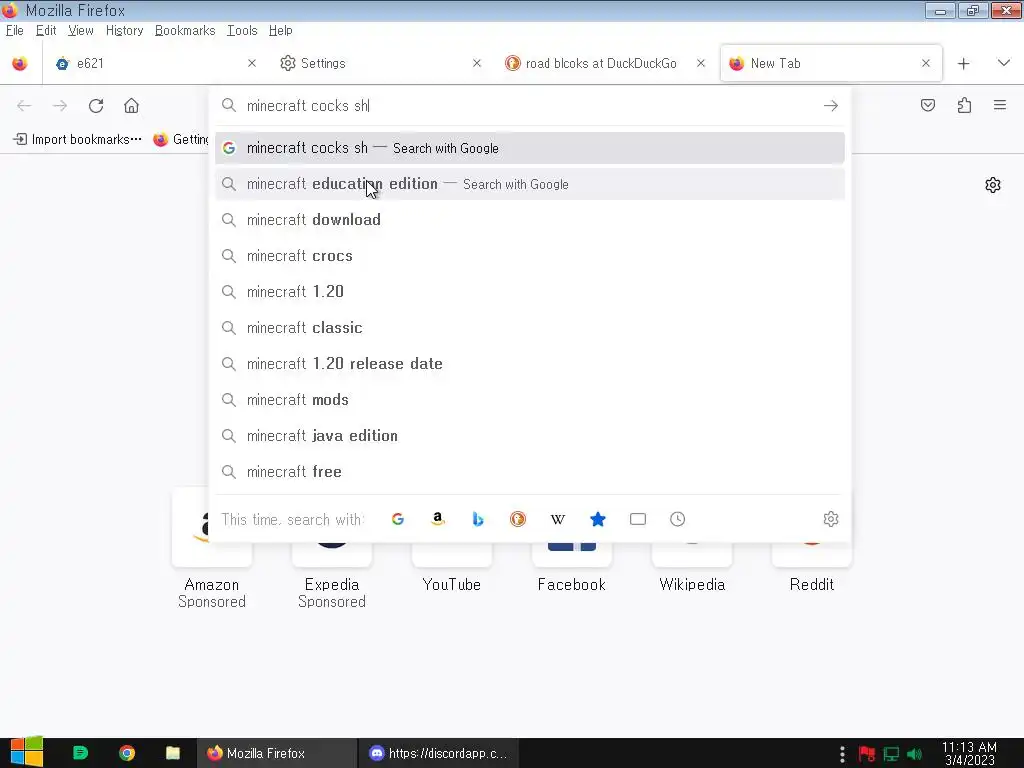Close the road blcoks at DuckDuckGo tab
The height and width of the screenshot is (768, 1024).
tap(701, 63)
